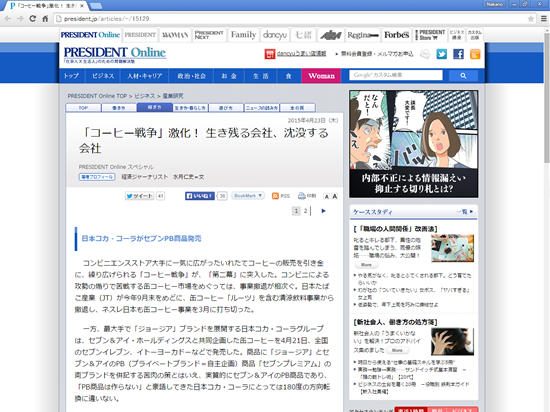This screenshot has height=412, width=550.
Task: Click the next page arrow icon
Action: tap(323, 211)
